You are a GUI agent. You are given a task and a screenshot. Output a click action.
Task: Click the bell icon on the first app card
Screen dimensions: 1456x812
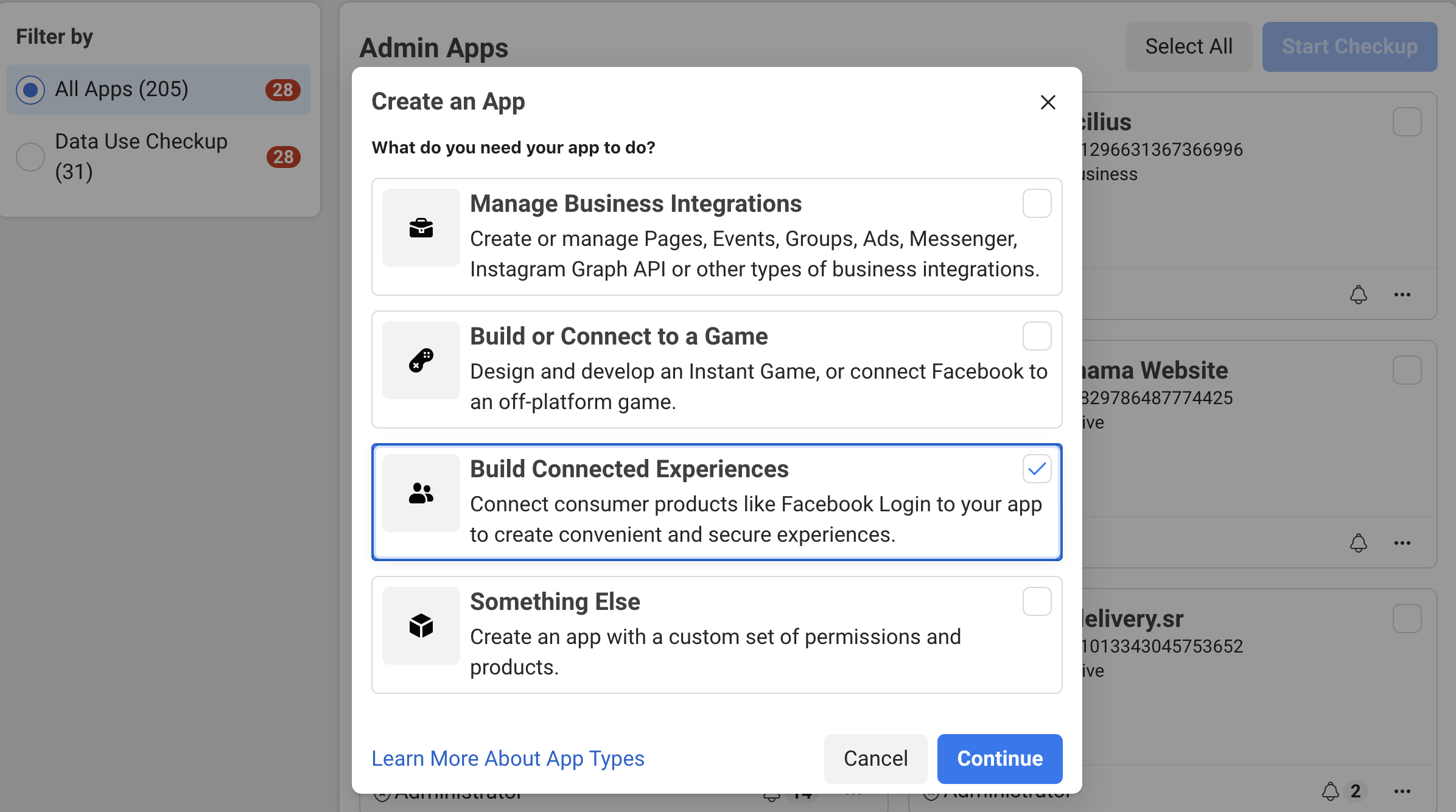click(x=1358, y=295)
